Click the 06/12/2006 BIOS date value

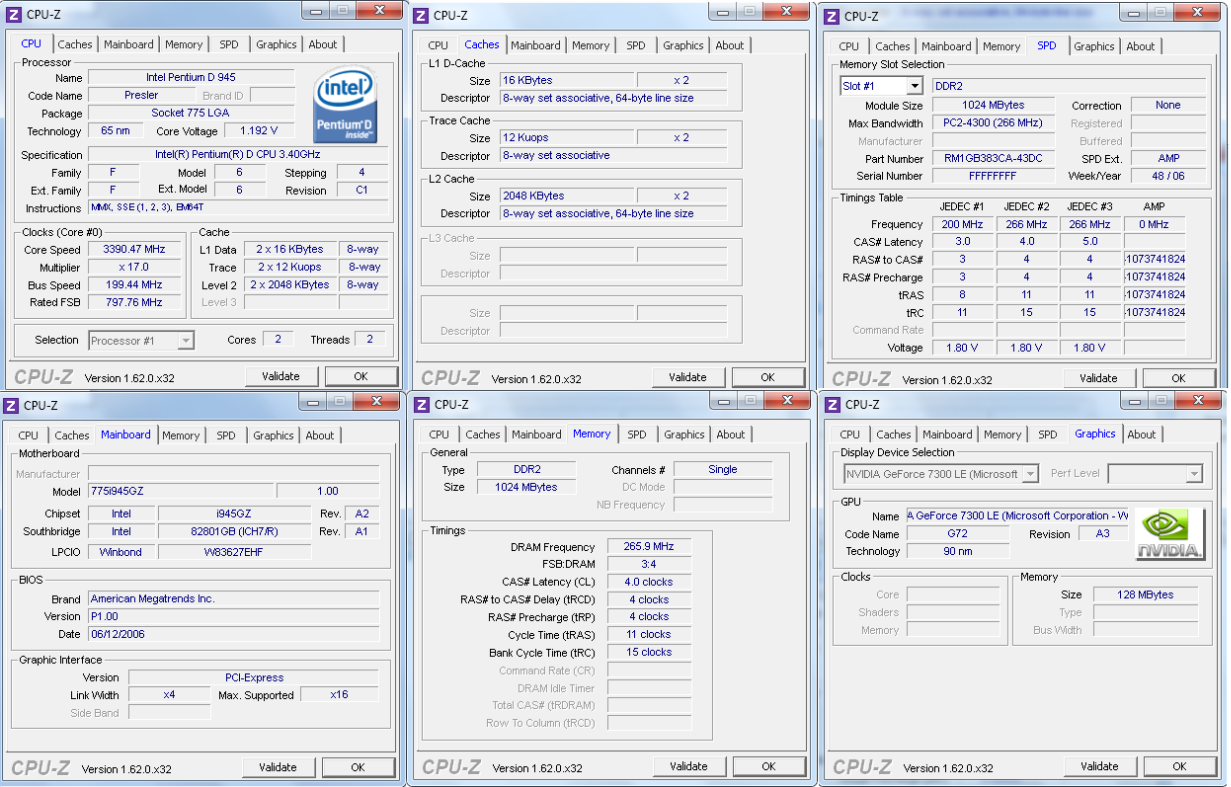233,634
